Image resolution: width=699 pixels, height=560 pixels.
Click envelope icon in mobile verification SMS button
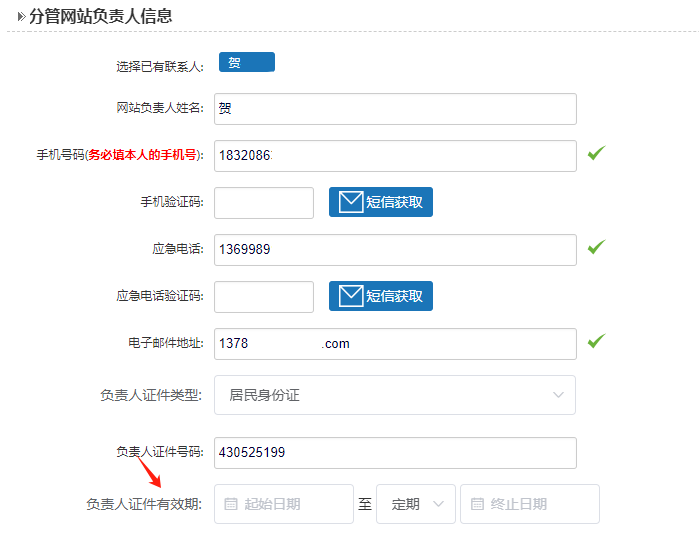tap(350, 202)
